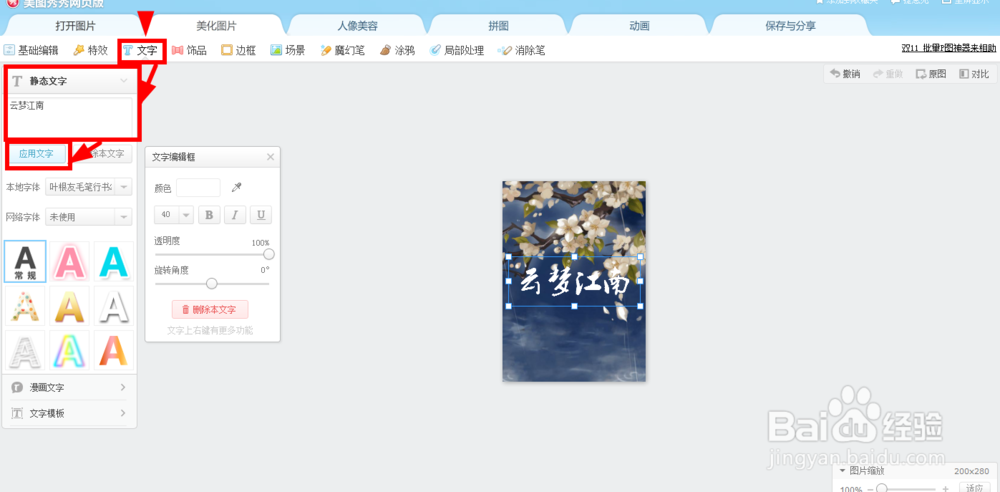The height and width of the screenshot is (492, 1000).
Task: Select the gray embossed A text style
Action: 26,350
